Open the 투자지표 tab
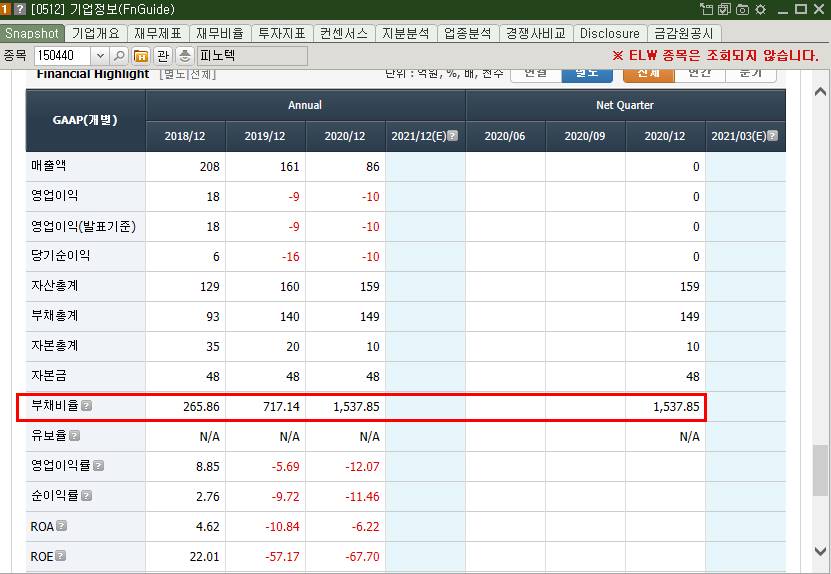This screenshot has width=831, height=574. [x=282, y=33]
